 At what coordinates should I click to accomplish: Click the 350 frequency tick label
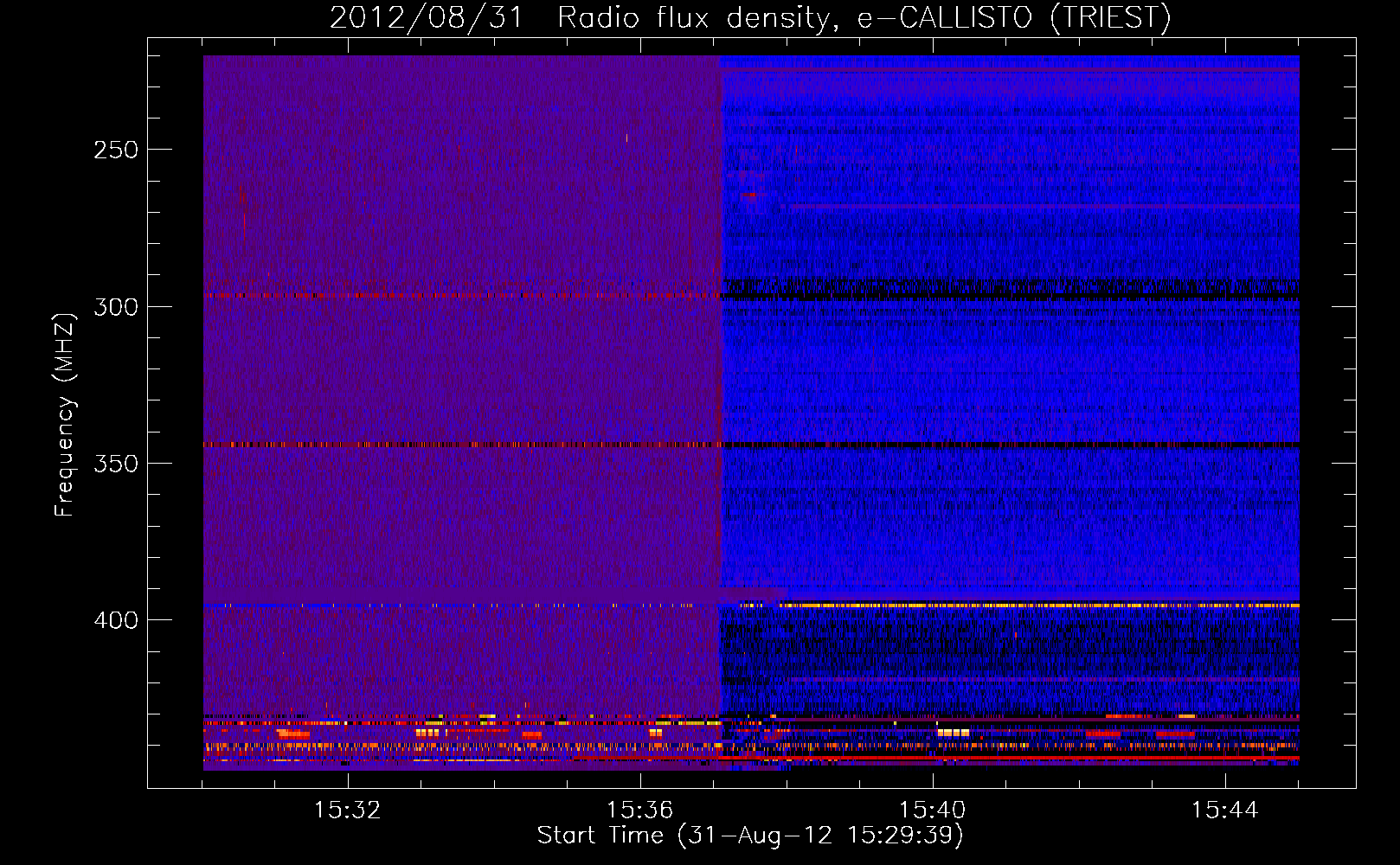point(116,464)
